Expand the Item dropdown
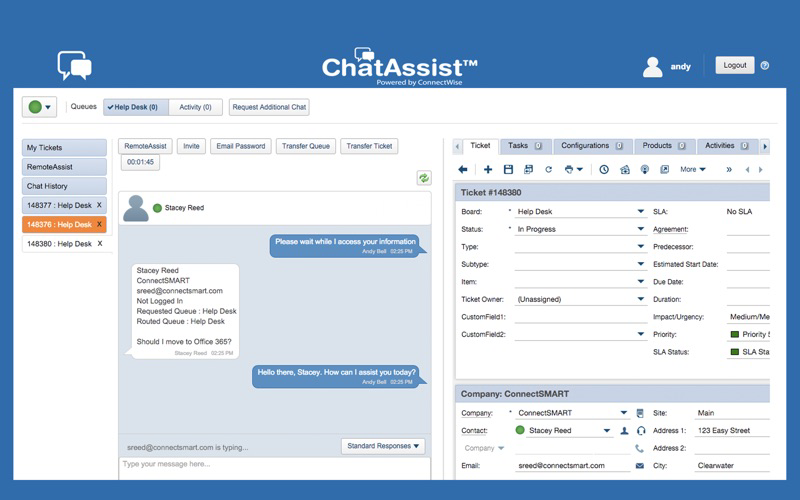 [640, 282]
